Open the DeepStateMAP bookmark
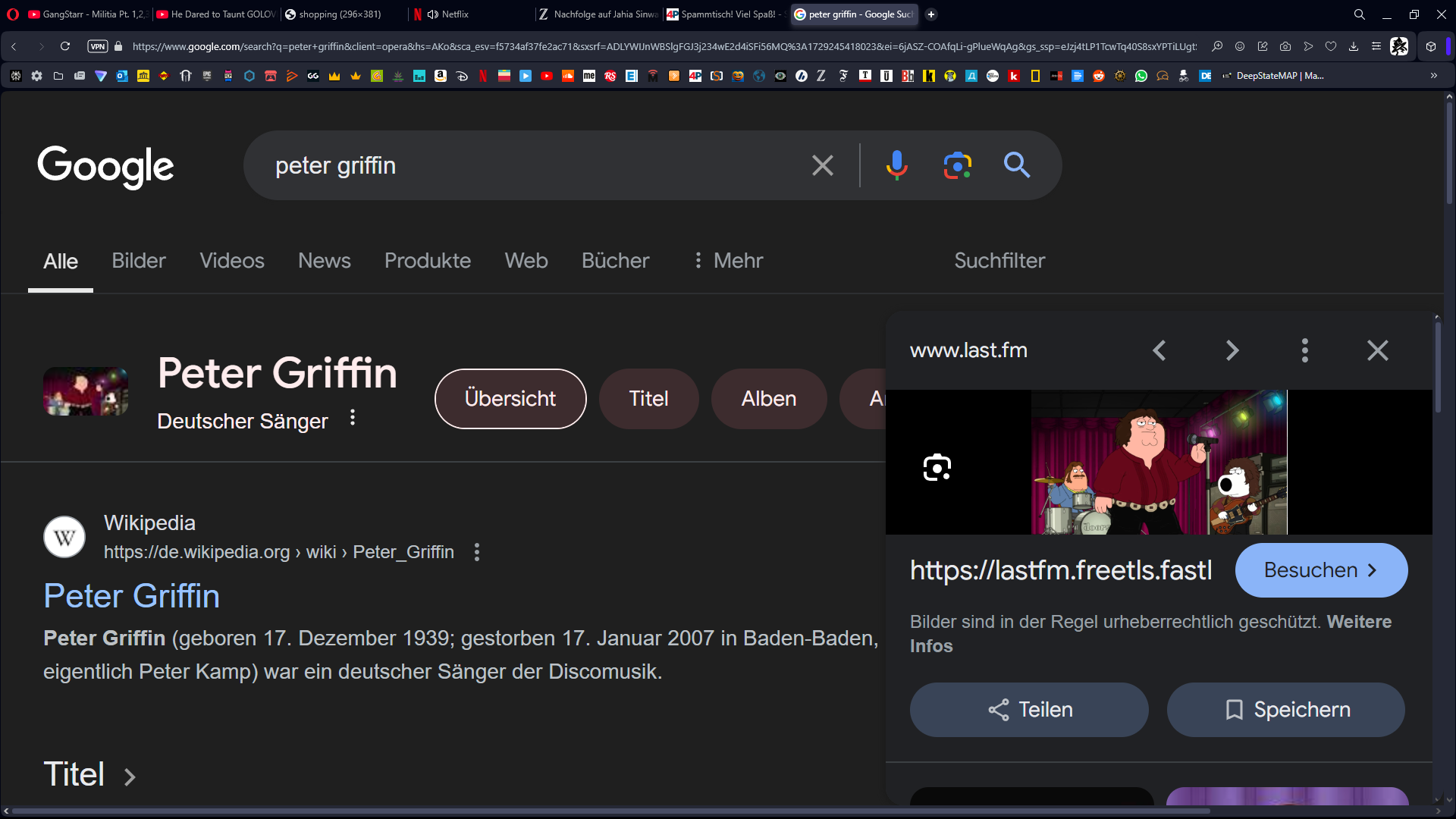Screen dimensions: 1456x819 point(1273,76)
